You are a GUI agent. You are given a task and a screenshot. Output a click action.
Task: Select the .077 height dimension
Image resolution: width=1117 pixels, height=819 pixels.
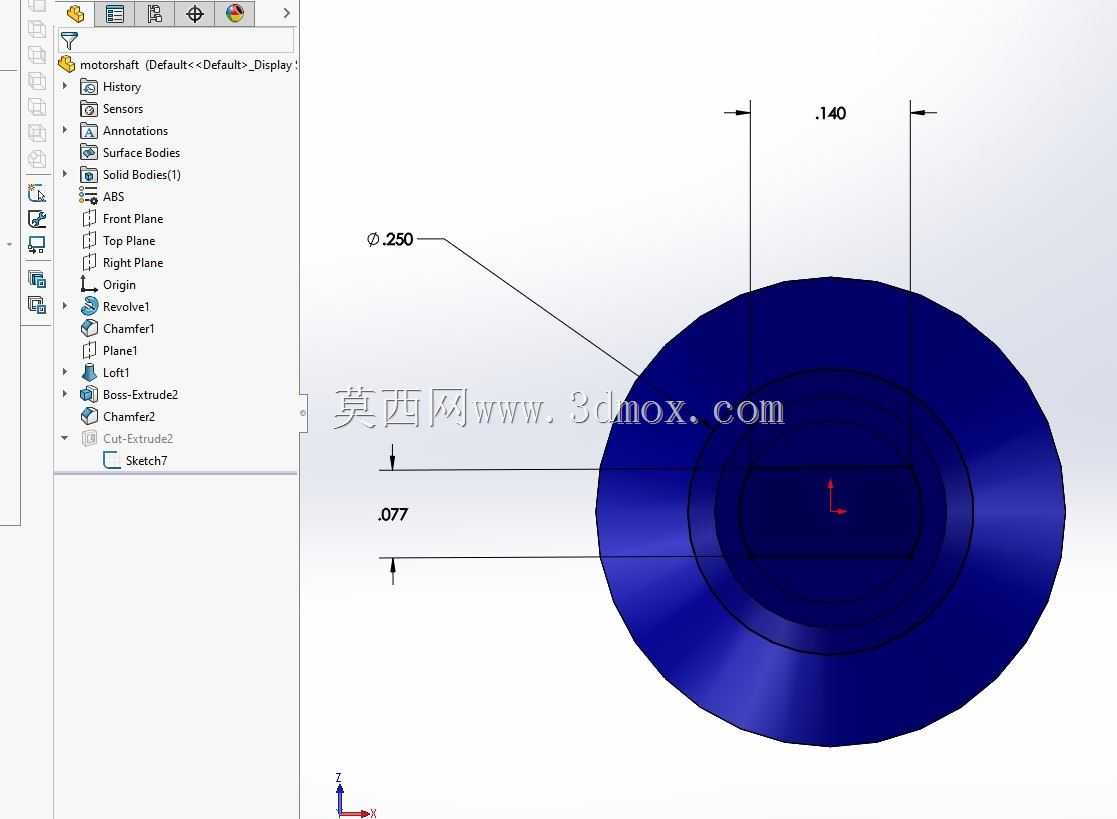pyautogui.click(x=393, y=514)
